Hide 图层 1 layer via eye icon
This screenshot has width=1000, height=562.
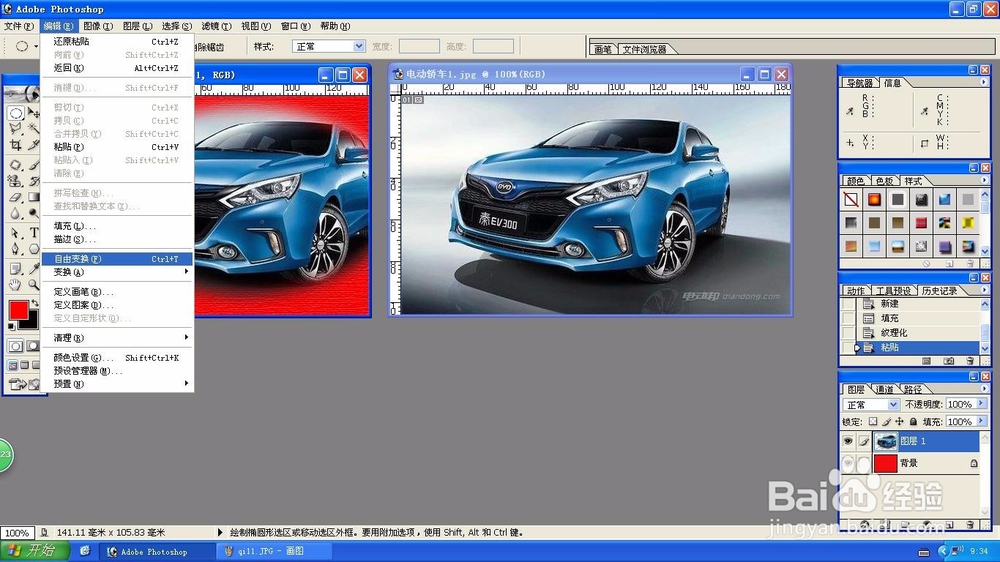pos(848,441)
